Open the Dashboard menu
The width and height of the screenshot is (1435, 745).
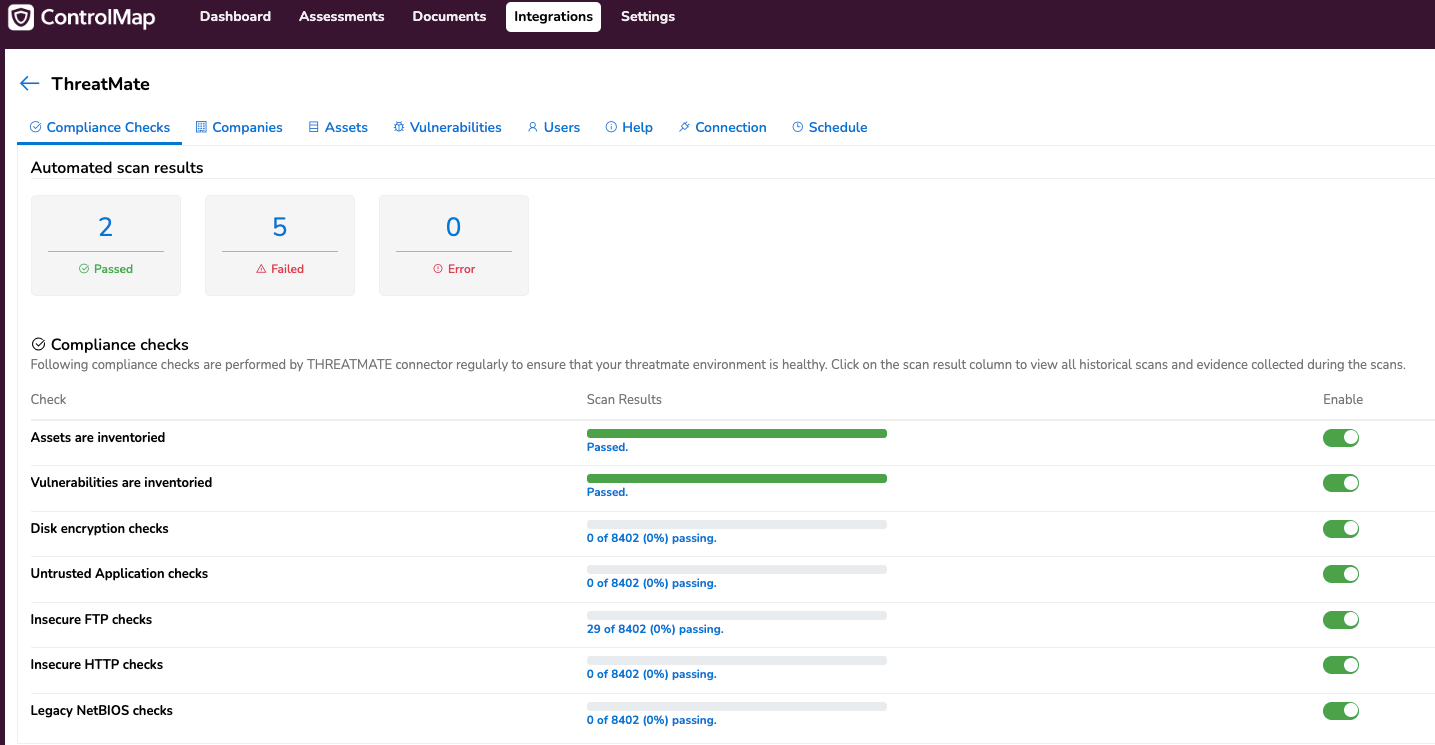235,16
